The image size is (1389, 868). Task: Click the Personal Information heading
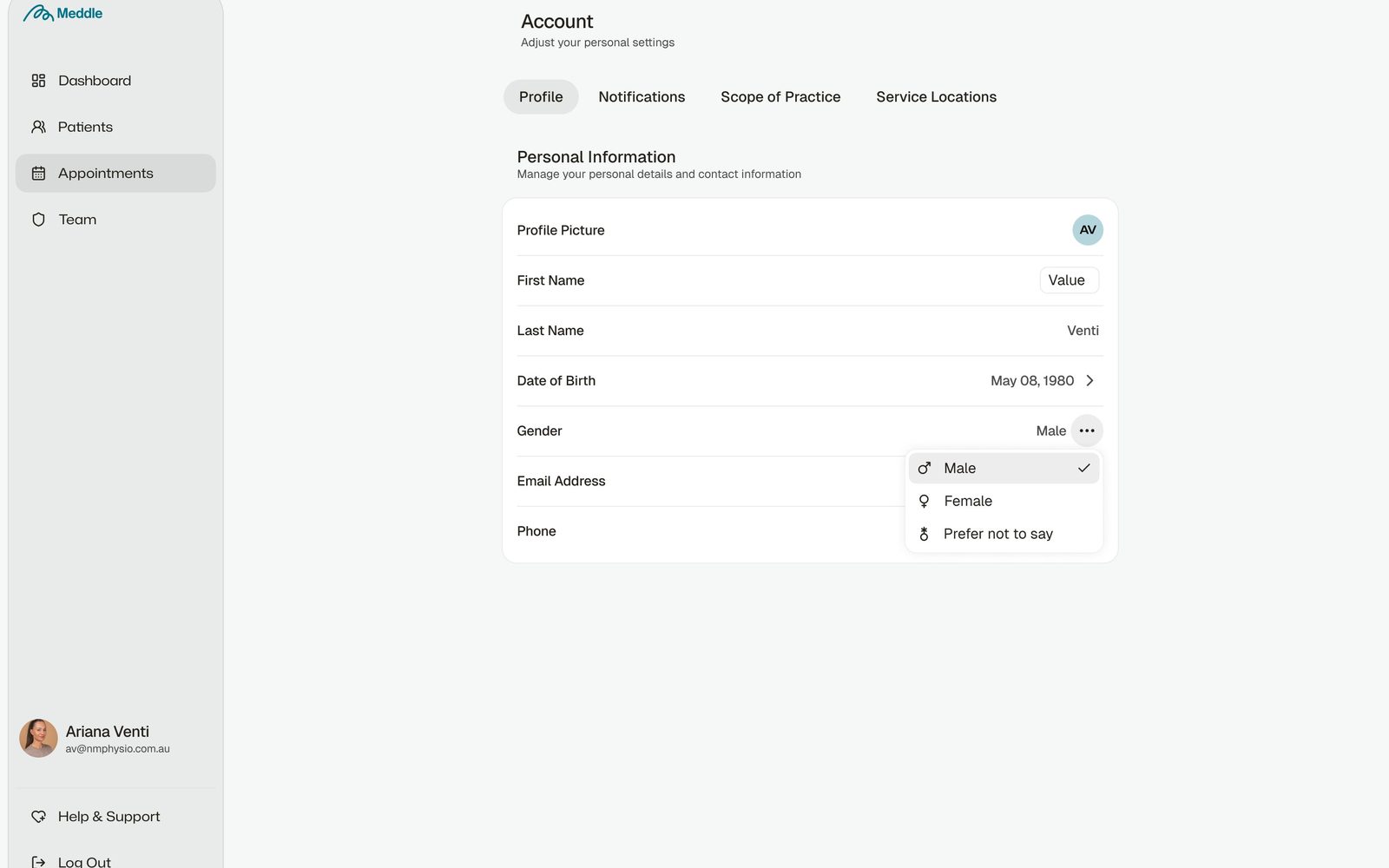596,157
